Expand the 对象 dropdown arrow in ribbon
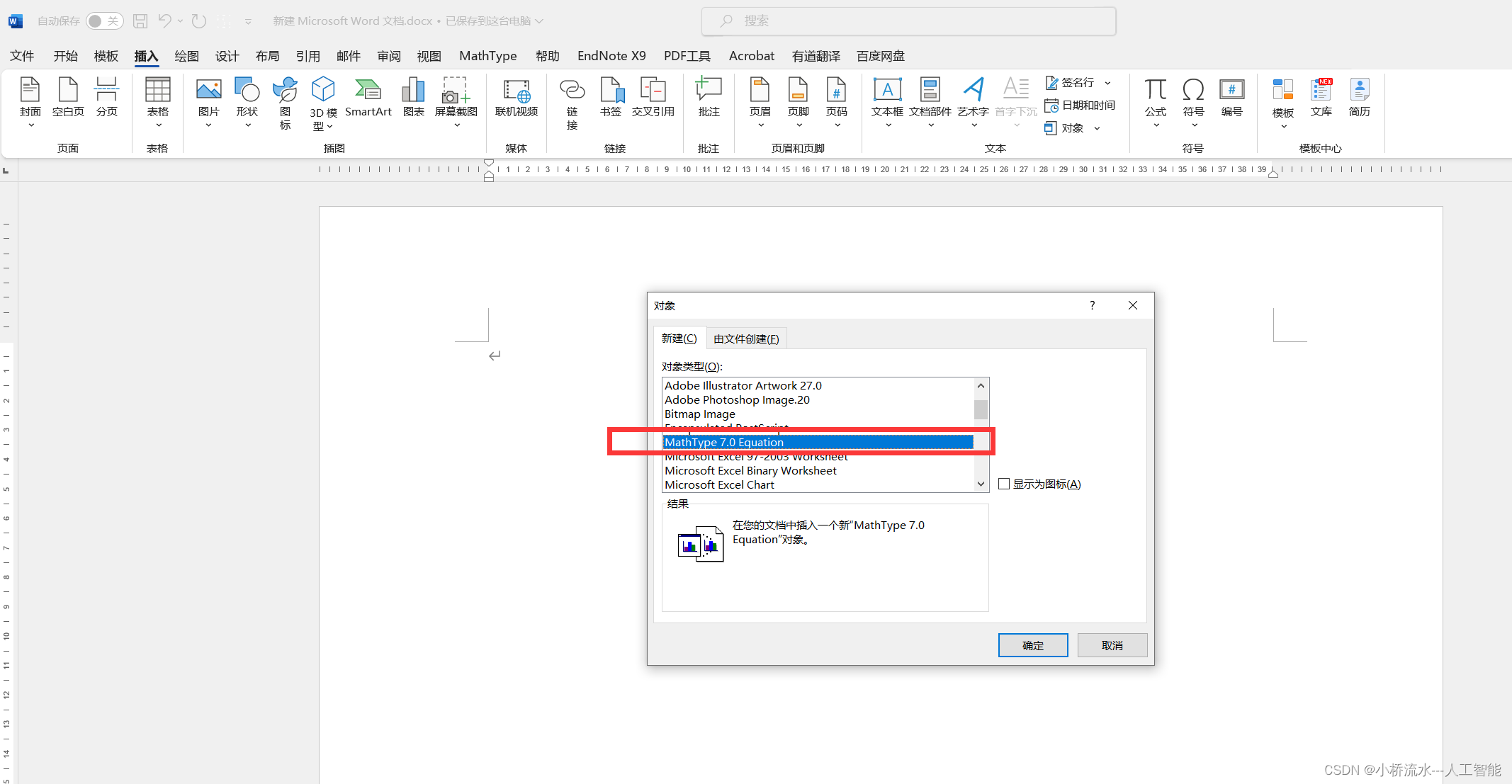The image size is (1512, 784). point(1097,128)
